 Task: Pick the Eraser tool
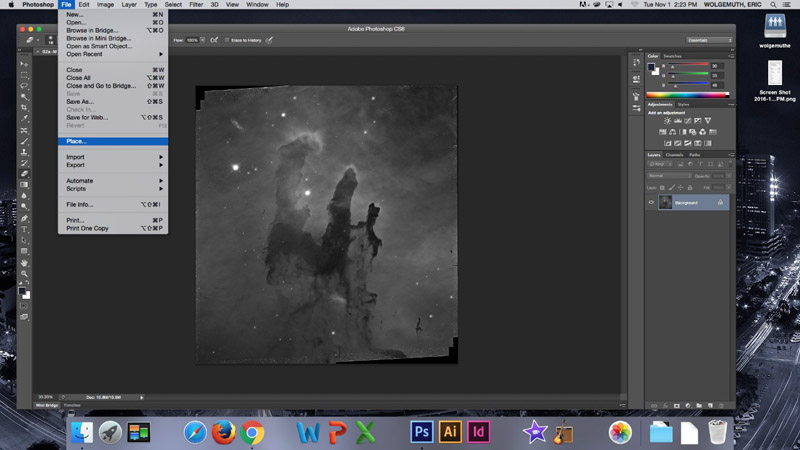pyautogui.click(x=24, y=173)
